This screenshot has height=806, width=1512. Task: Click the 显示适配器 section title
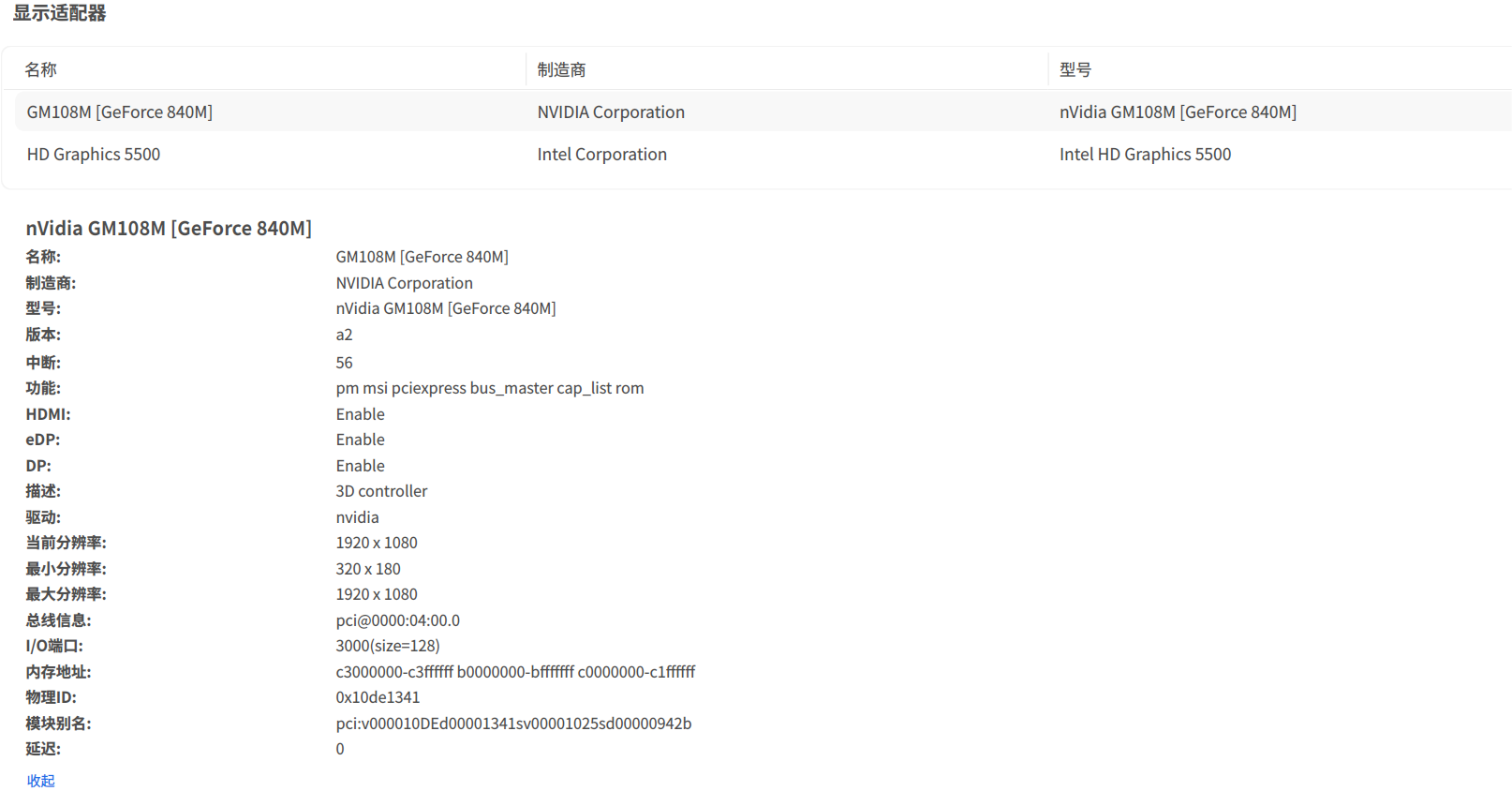pos(59,13)
